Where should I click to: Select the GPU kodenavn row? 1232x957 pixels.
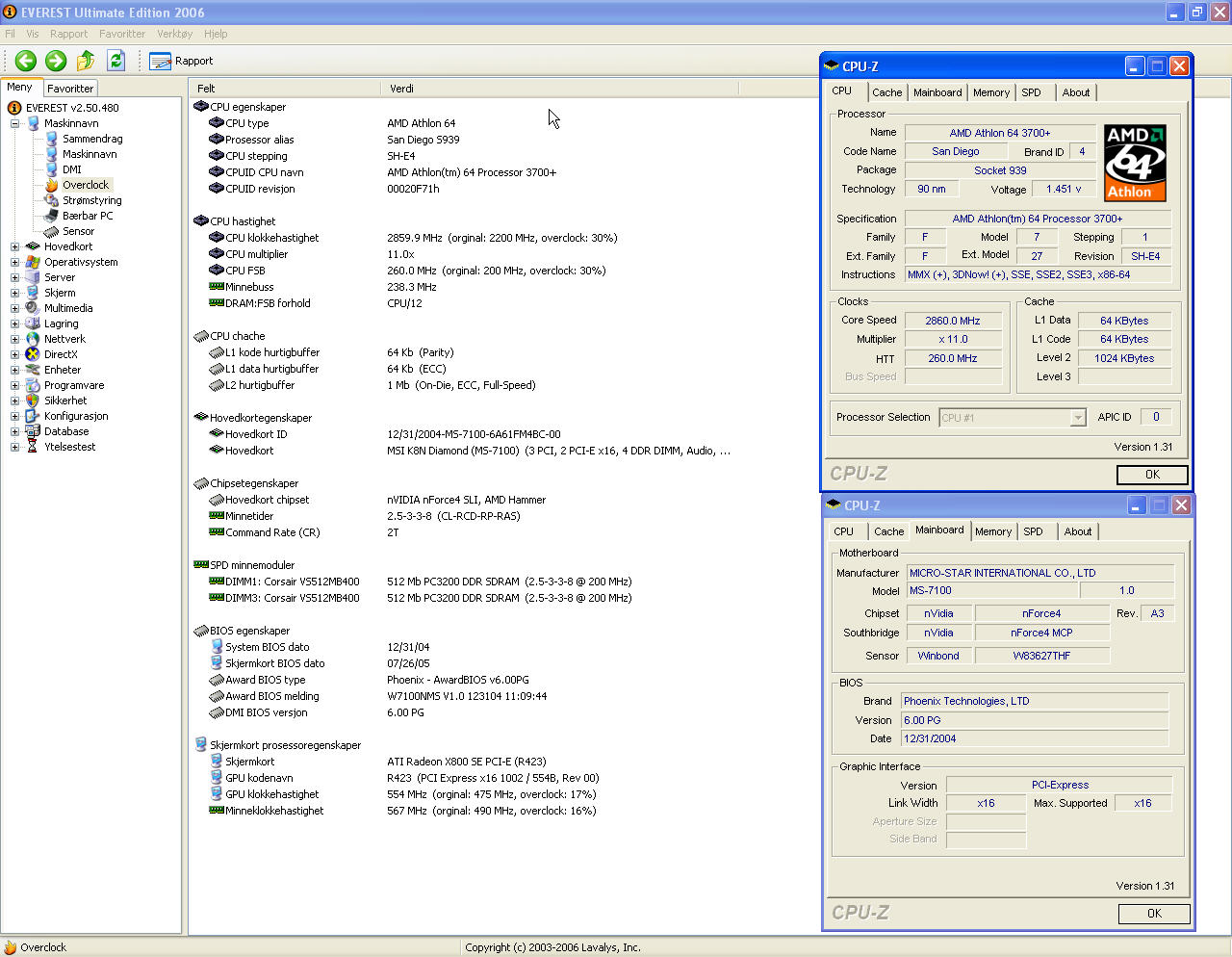click(x=403, y=778)
